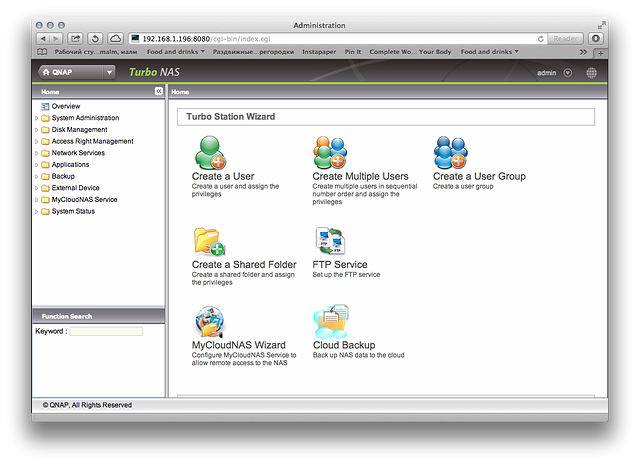Click the MyCloudNAS Wizard title link
The width and height of the screenshot is (640, 466).
pyautogui.click(x=239, y=345)
